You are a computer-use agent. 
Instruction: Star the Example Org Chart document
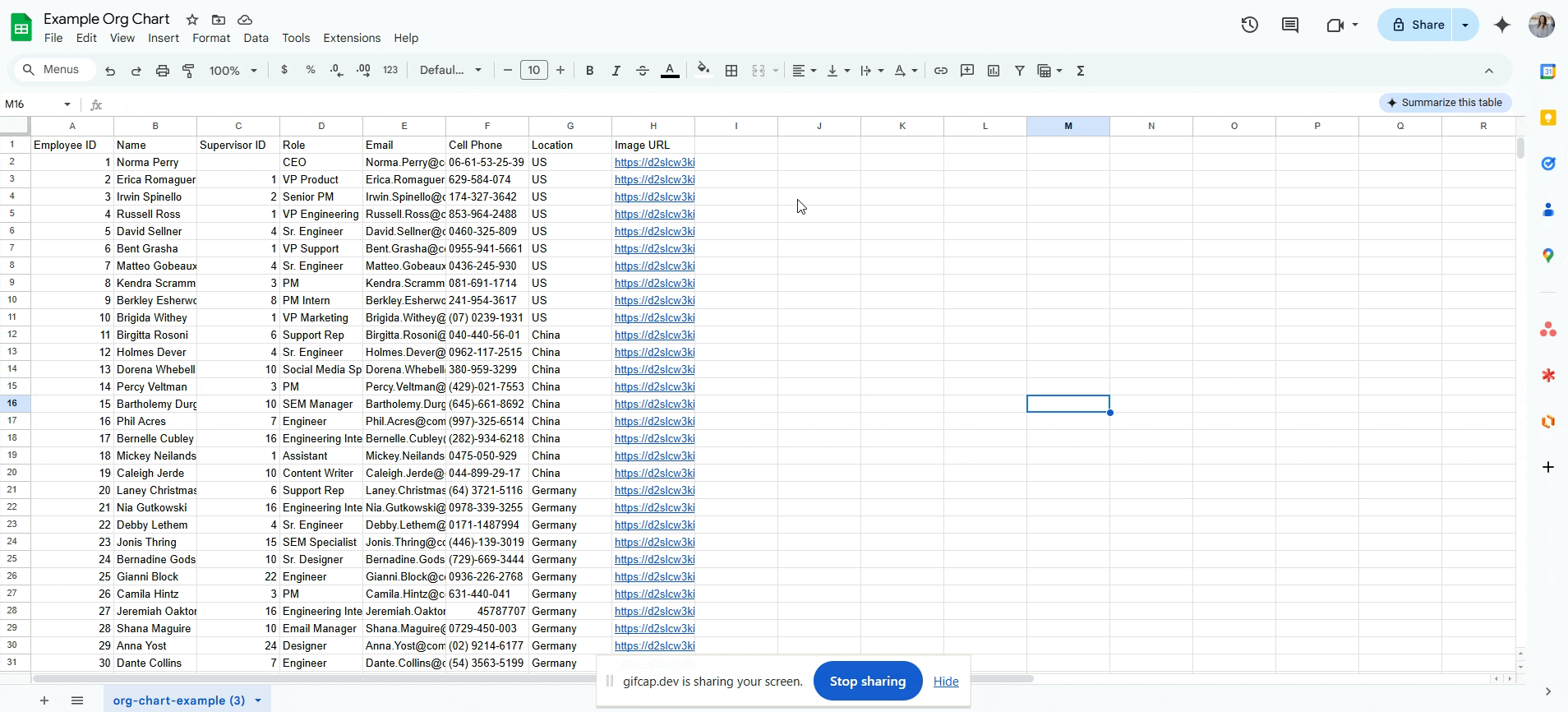pos(192,20)
